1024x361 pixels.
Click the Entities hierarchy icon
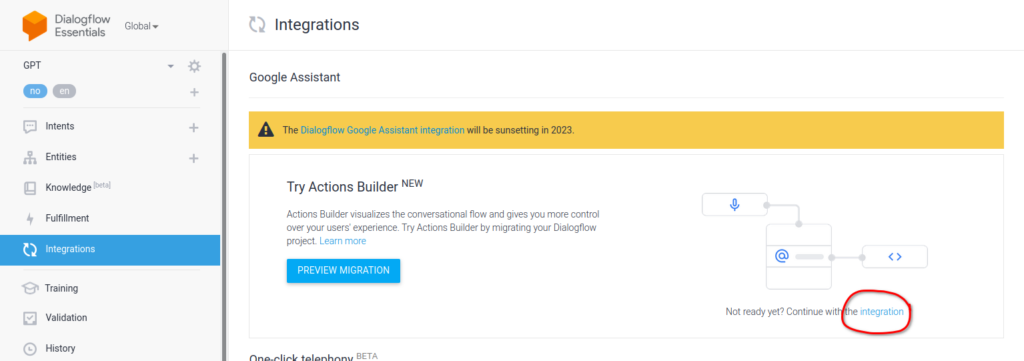pos(30,157)
